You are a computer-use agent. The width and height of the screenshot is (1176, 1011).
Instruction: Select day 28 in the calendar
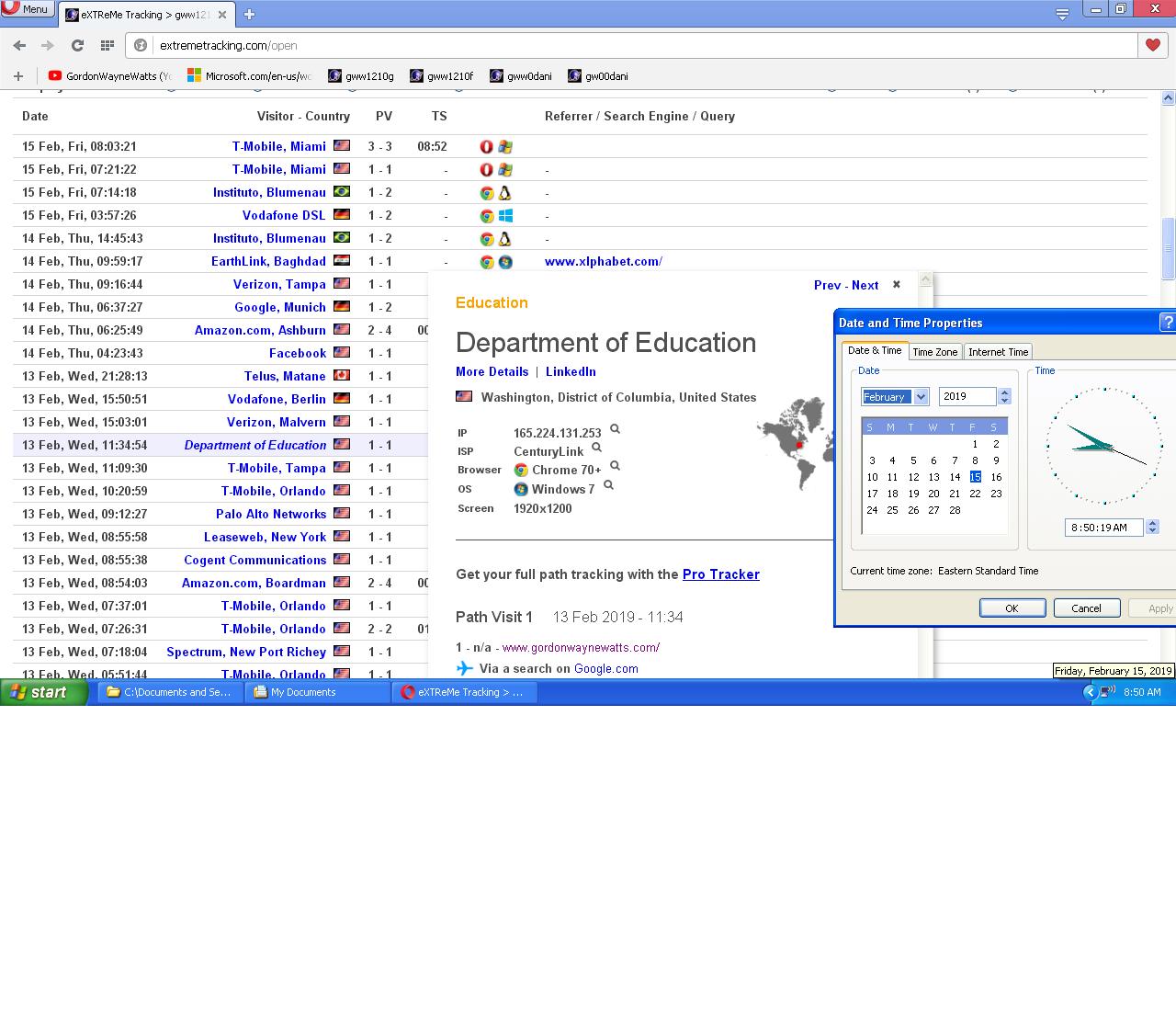(955, 510)
